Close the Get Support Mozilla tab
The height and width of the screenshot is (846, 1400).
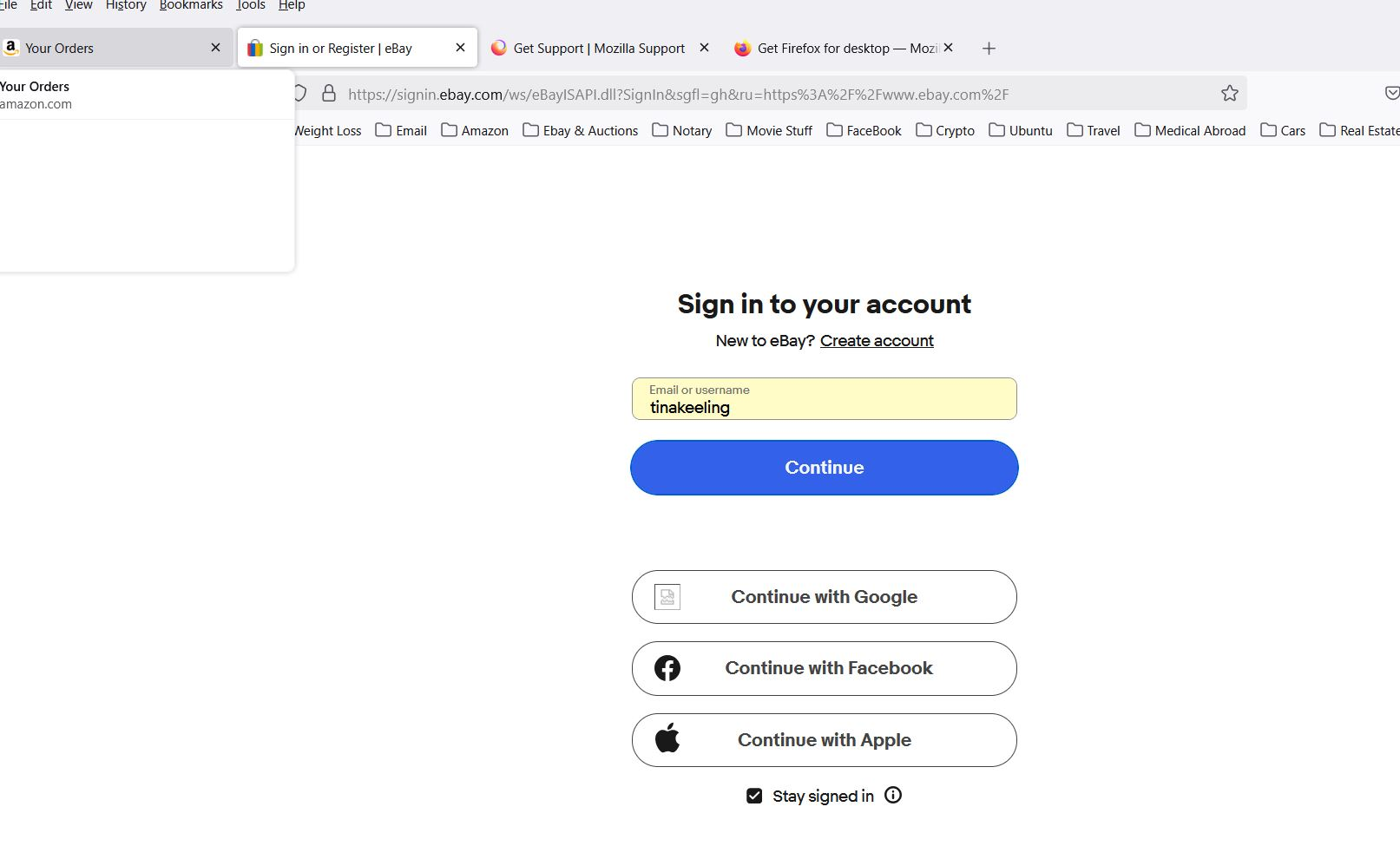tap(704, 48)
